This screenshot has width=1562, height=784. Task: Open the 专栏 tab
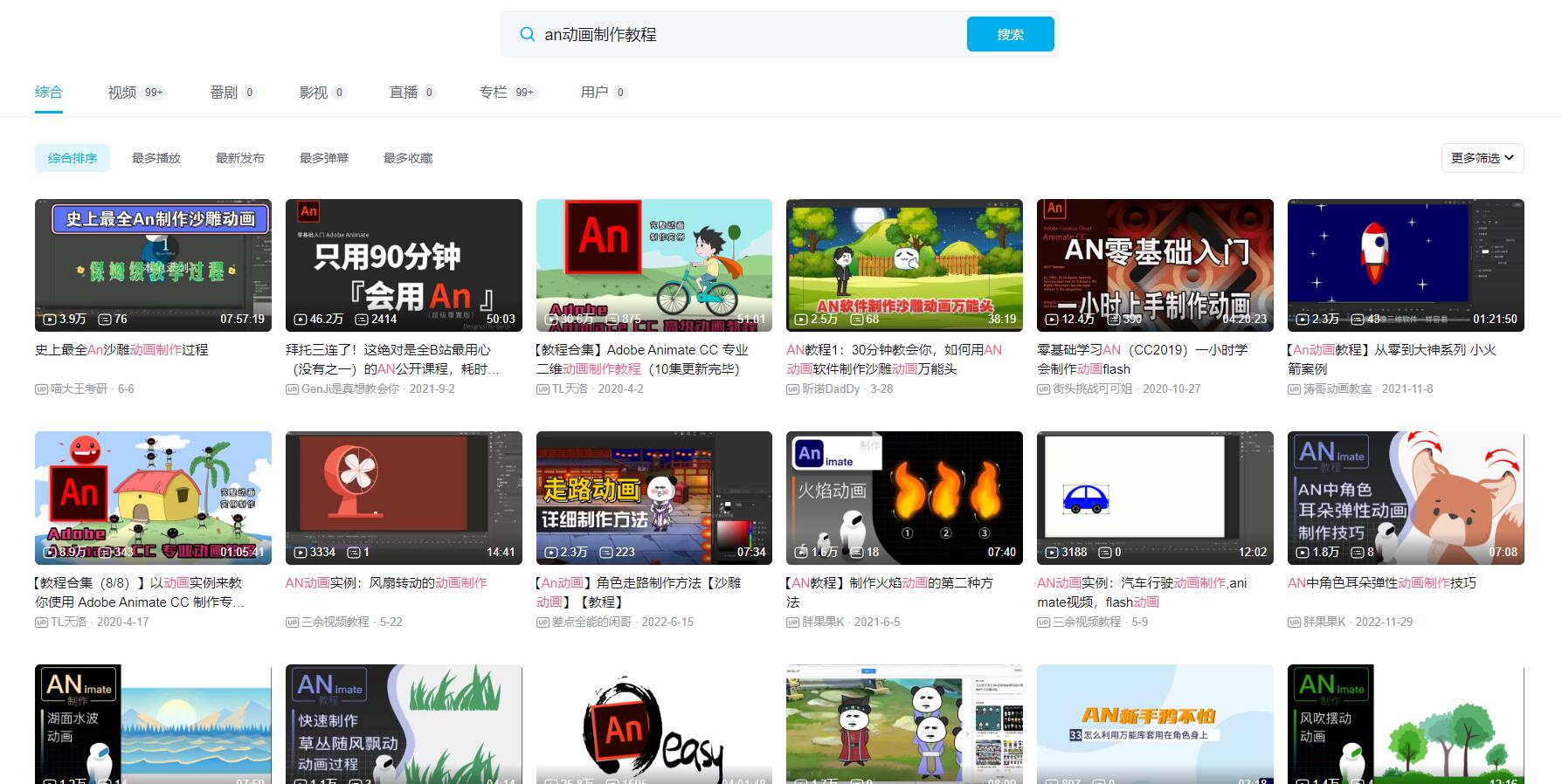click(x=509, y=92)
